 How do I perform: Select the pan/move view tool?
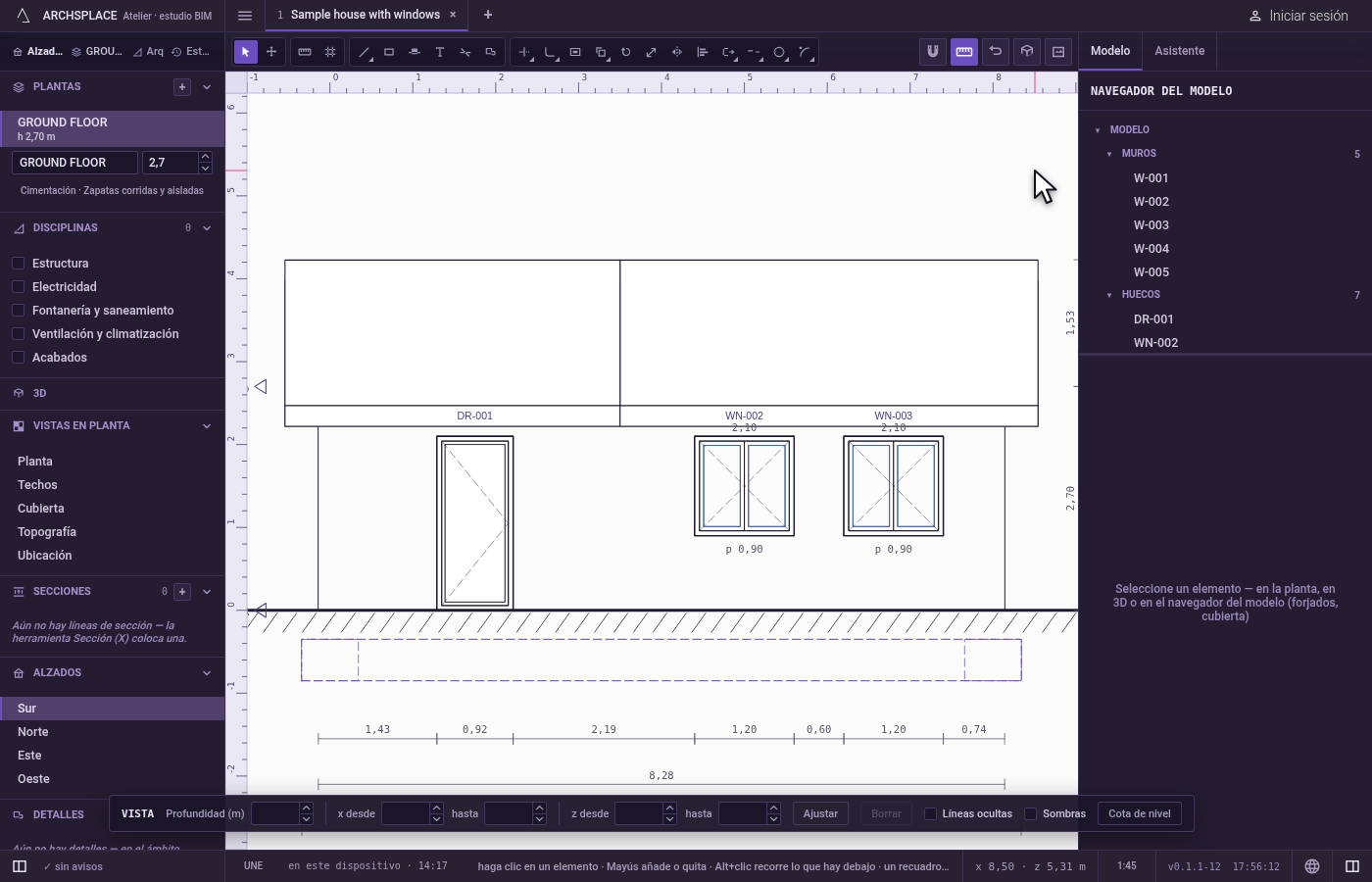click(x=271, y=52)
